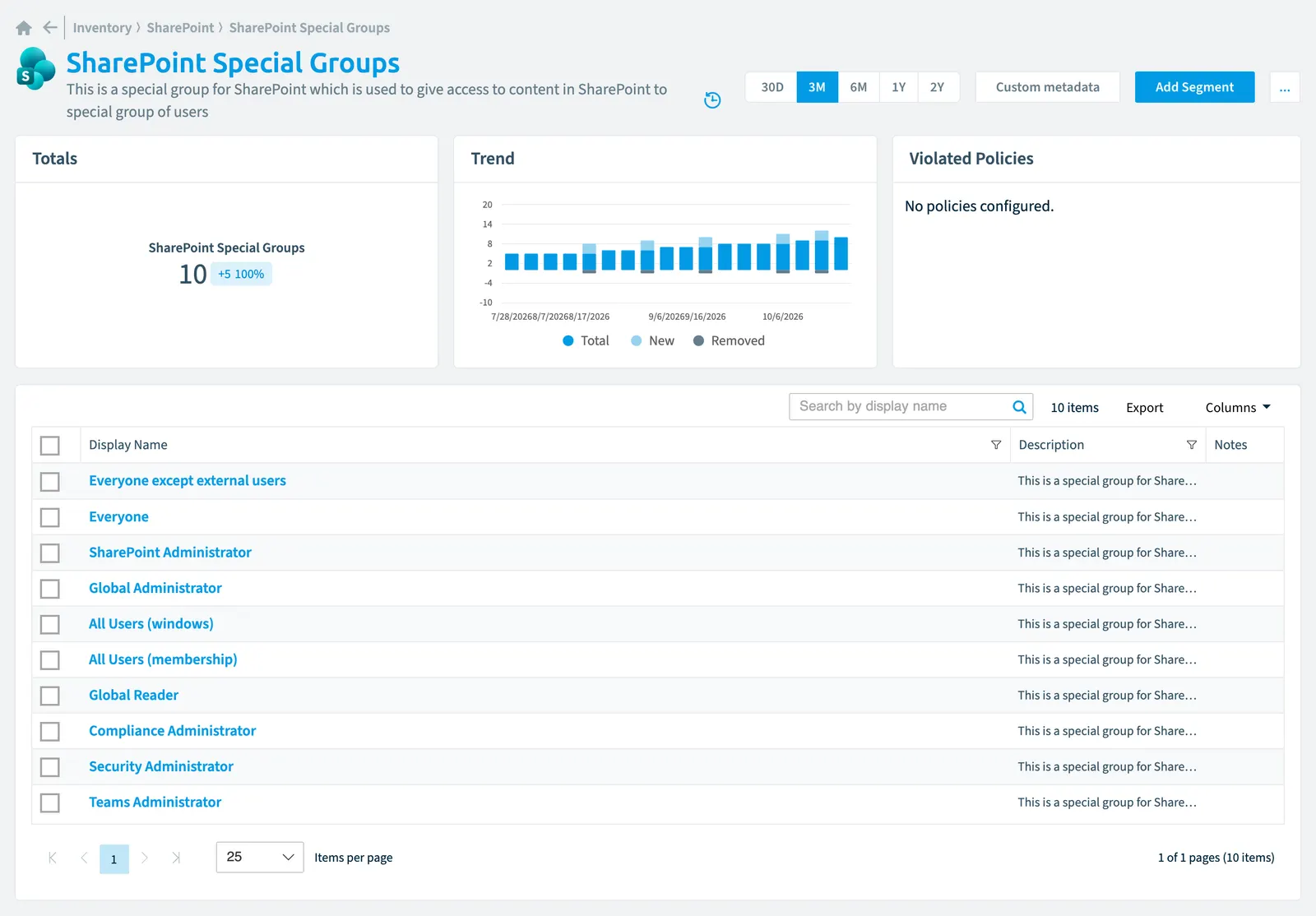Click the back arrow icon
Screen dimensions: 1316x916
click(50, 28)
